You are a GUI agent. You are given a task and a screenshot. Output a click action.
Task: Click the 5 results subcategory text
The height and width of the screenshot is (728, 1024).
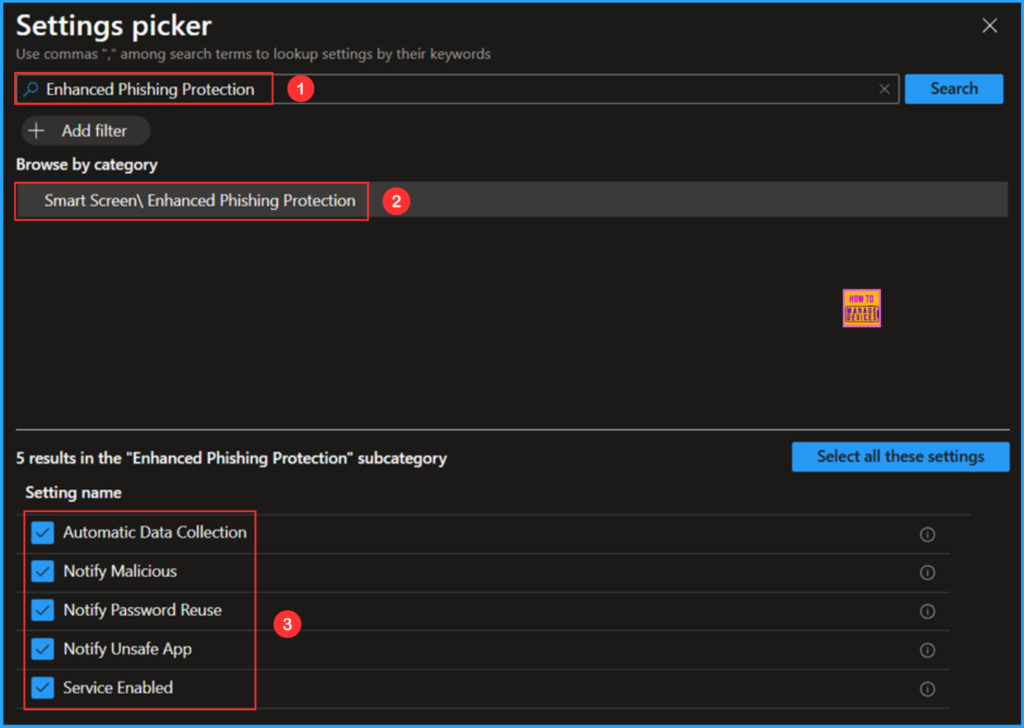point(231,458)
